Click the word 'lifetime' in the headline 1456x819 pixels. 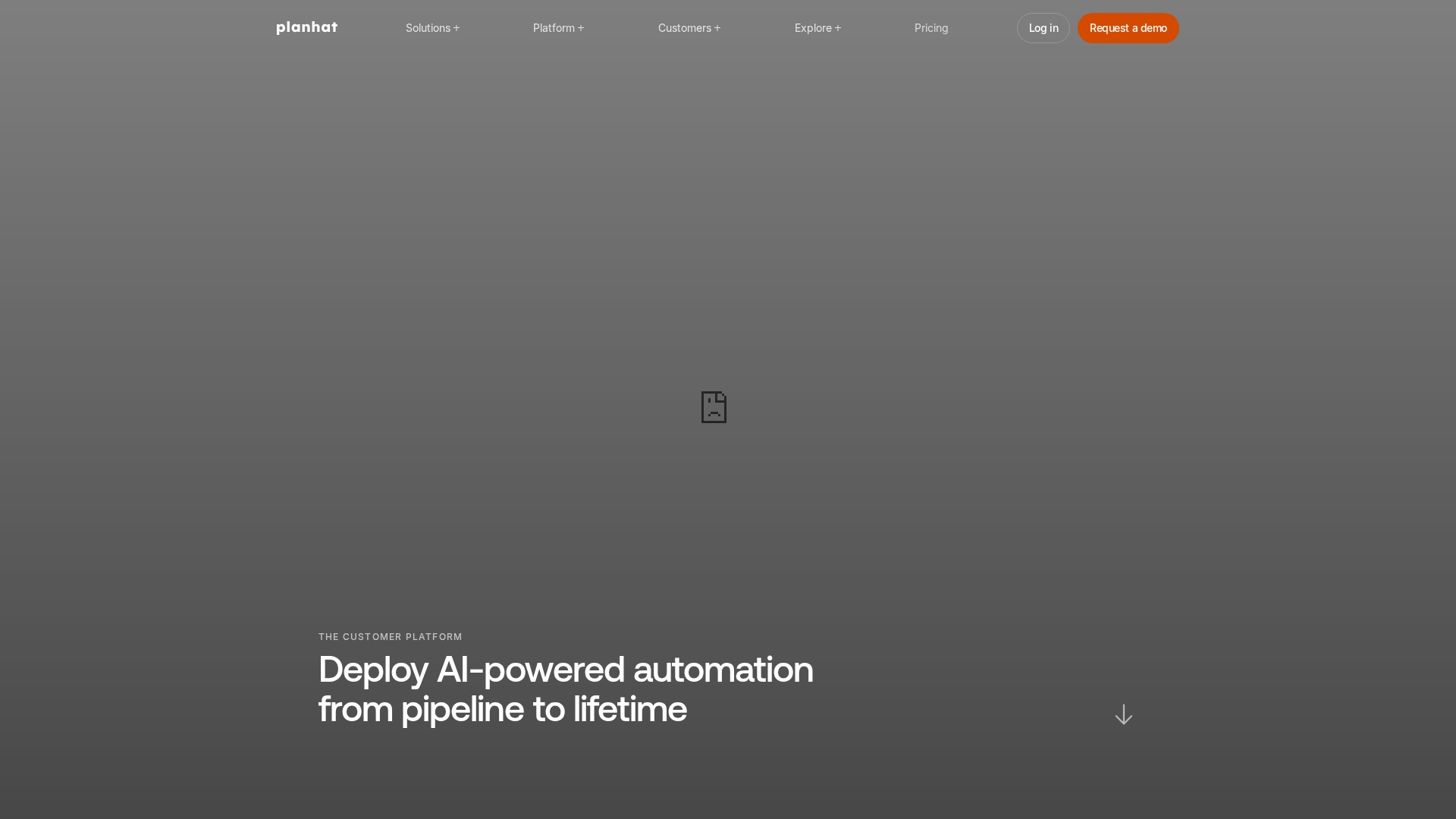(x=629, y=709)
